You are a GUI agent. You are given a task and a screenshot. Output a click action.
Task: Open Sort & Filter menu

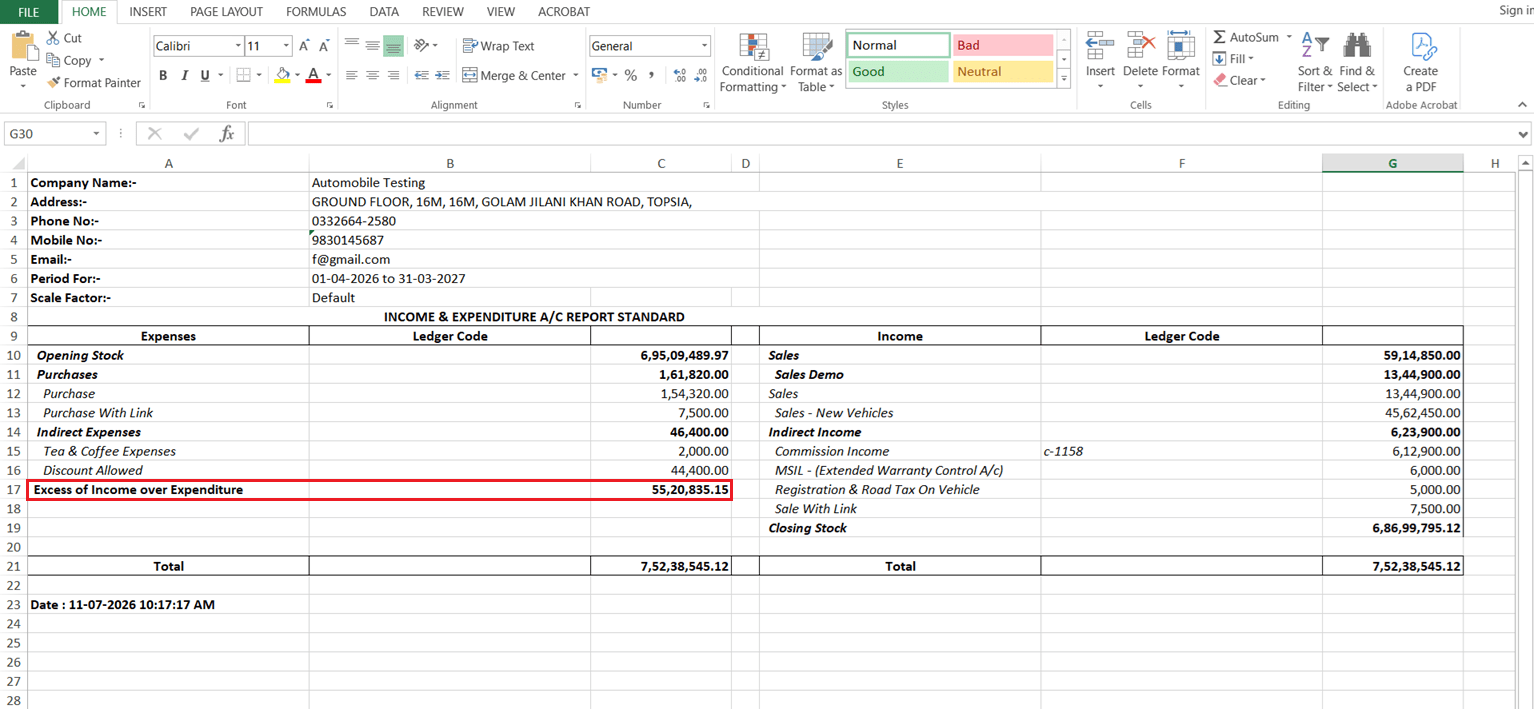[1315, 62]
